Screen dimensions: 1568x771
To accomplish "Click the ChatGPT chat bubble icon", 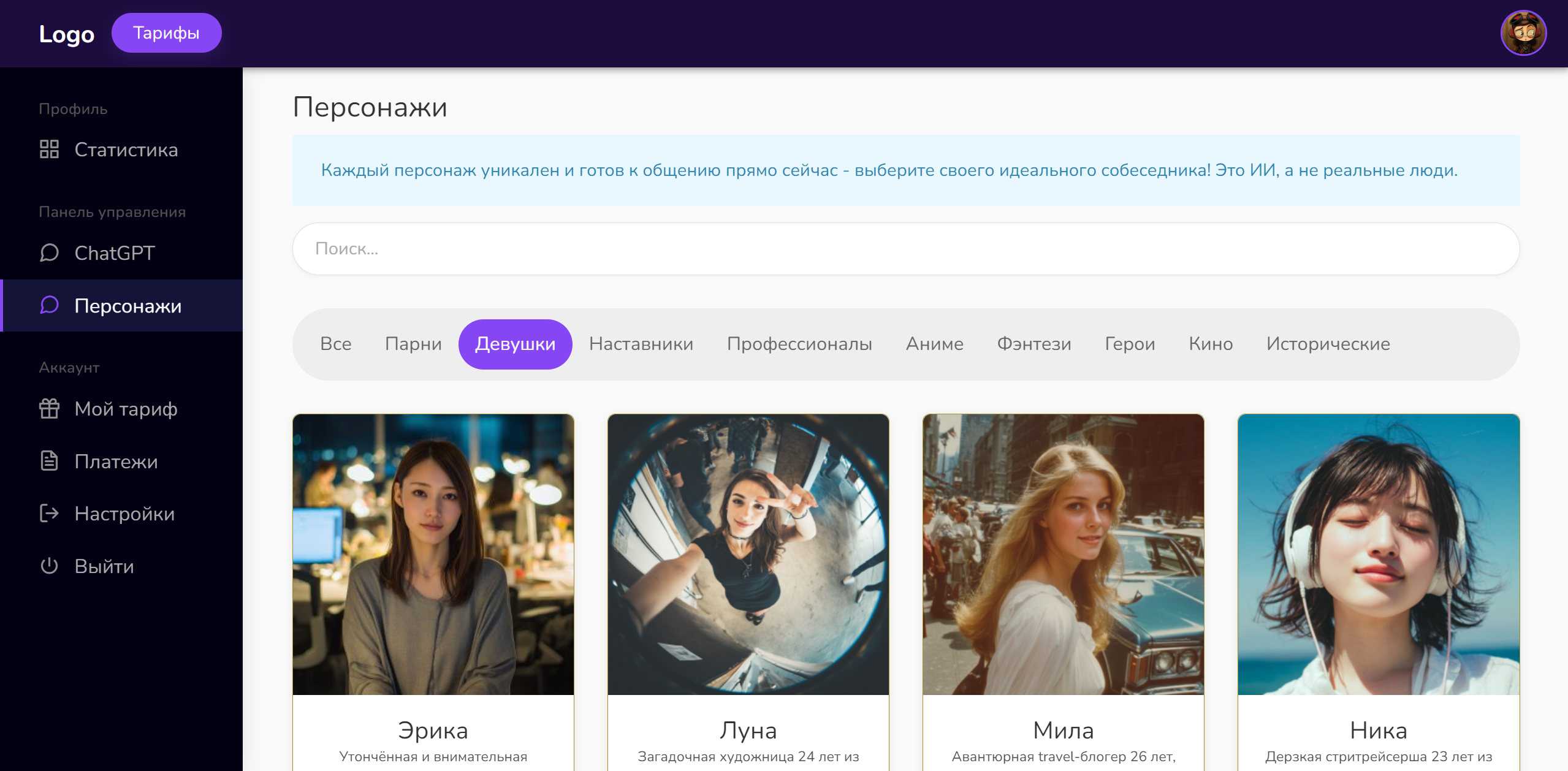I will [49, 253].
